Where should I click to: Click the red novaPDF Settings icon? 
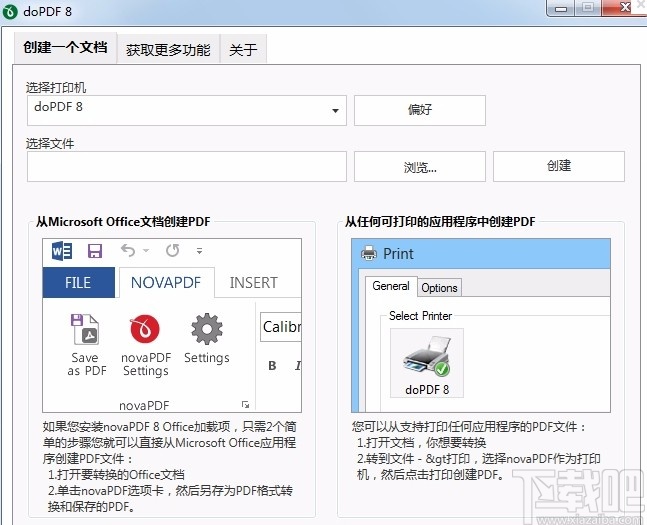coord(145,329)
